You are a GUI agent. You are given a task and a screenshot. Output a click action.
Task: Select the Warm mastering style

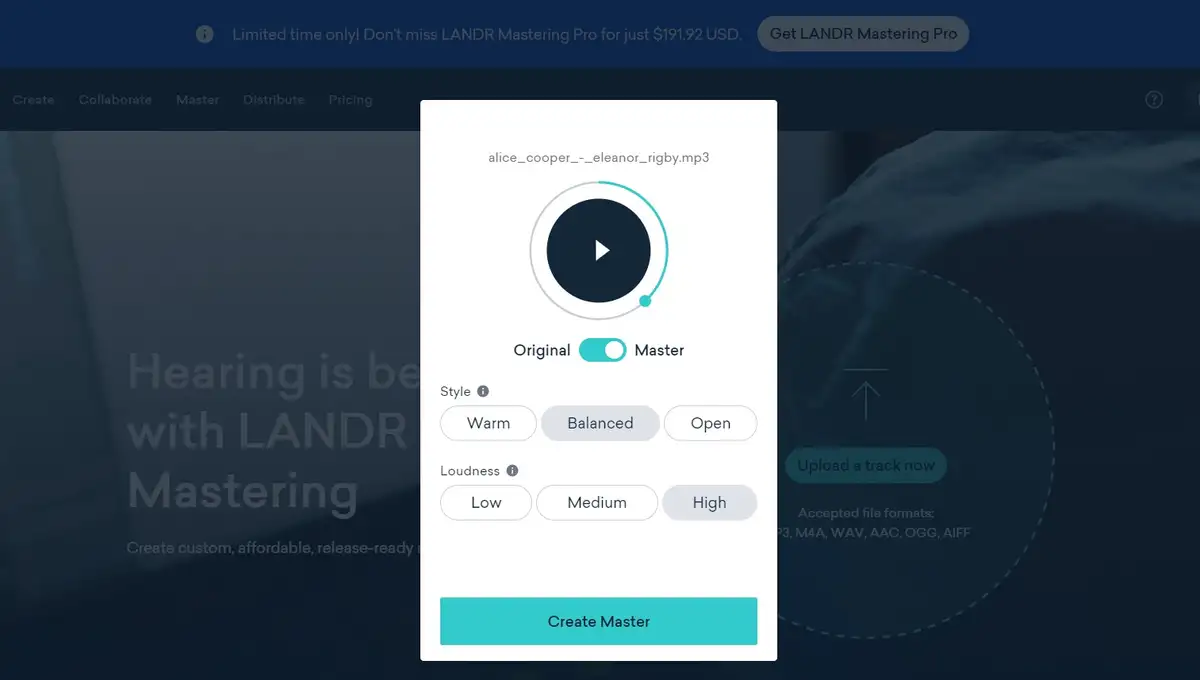[x=488, y=423]
